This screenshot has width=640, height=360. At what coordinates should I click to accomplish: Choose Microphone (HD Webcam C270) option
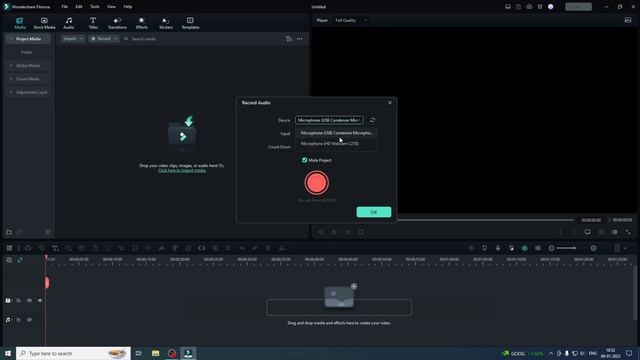[x=336, y=144]
